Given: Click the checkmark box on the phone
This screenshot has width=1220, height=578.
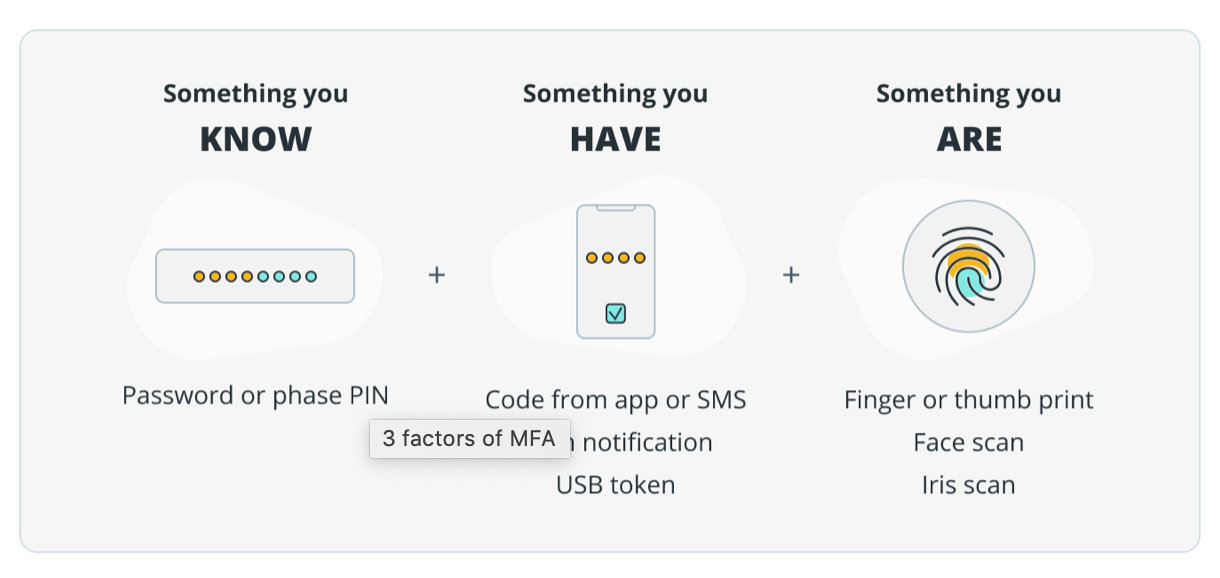Looking at the screenshot, I should click(x=616, y=314).
